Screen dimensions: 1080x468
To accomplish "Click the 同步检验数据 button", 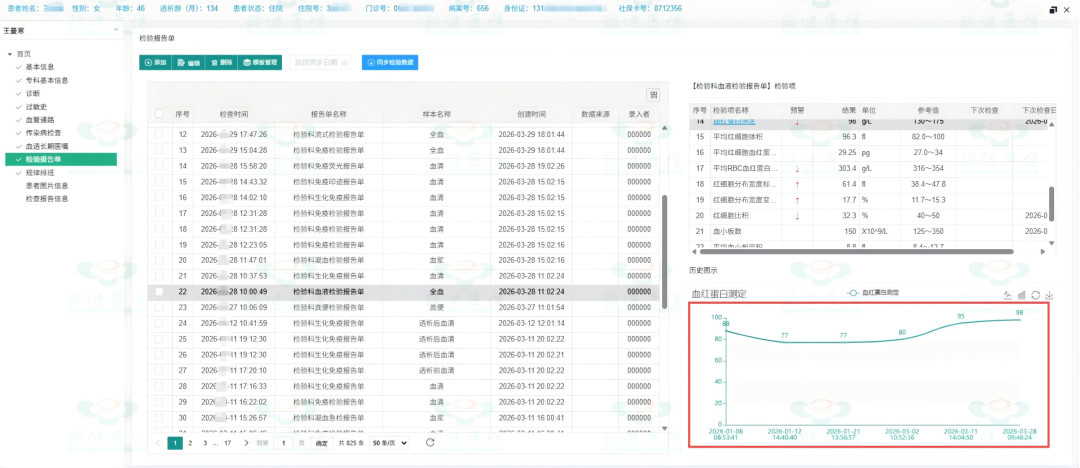I will click(390, 62).
